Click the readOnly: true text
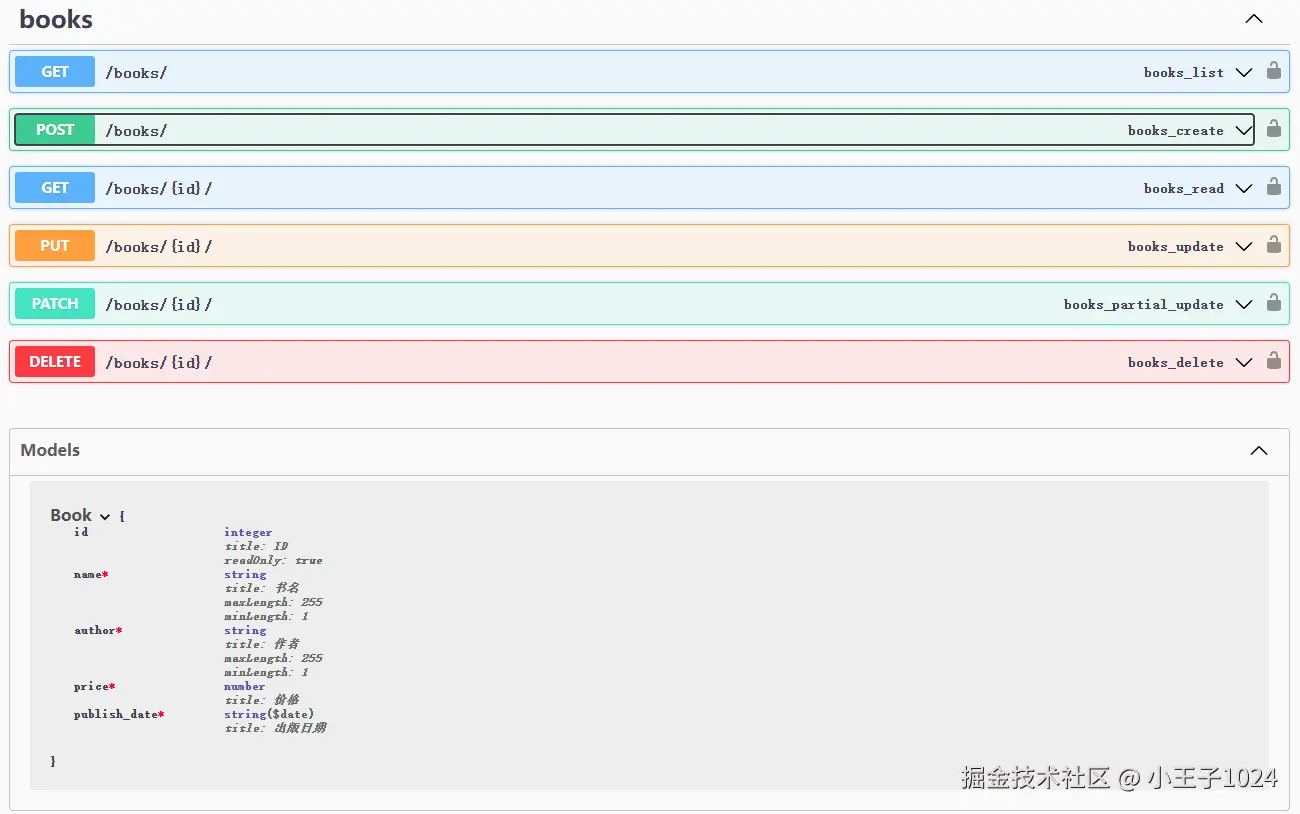 pyautogui.click(x=273, y=561)
